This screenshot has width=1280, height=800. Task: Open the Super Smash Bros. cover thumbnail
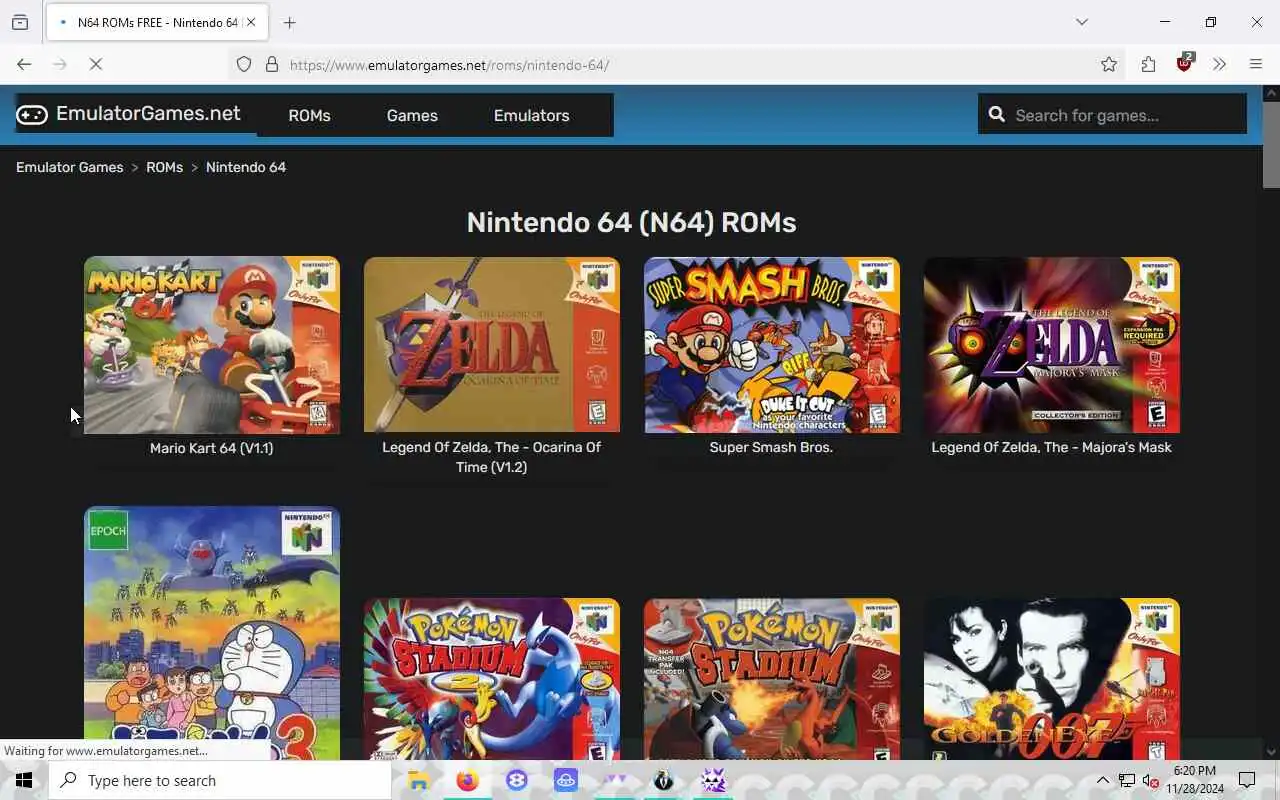click(772, 345)
